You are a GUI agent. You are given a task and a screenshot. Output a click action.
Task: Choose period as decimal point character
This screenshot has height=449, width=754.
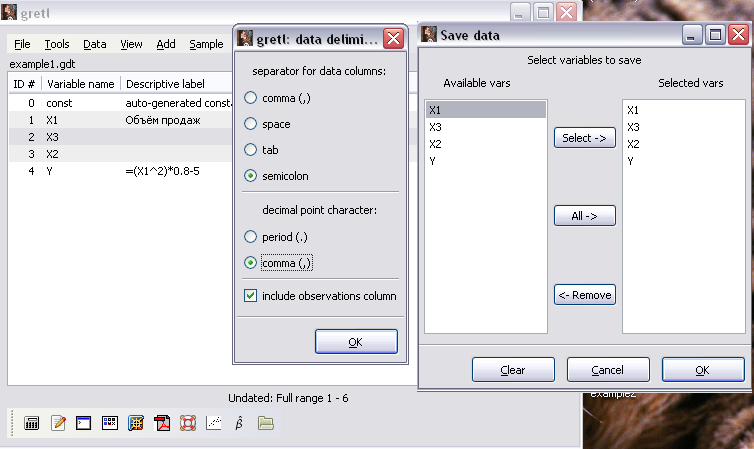coord(251,237)
